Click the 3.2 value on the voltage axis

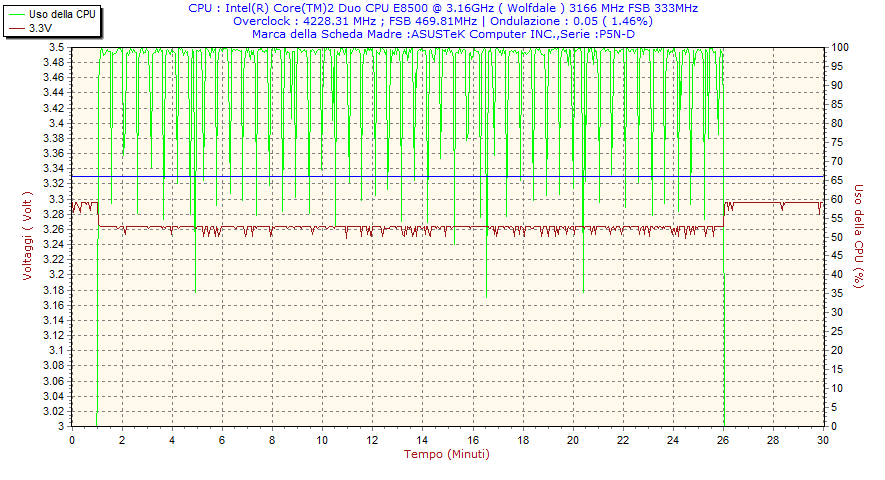pos(57,275)
